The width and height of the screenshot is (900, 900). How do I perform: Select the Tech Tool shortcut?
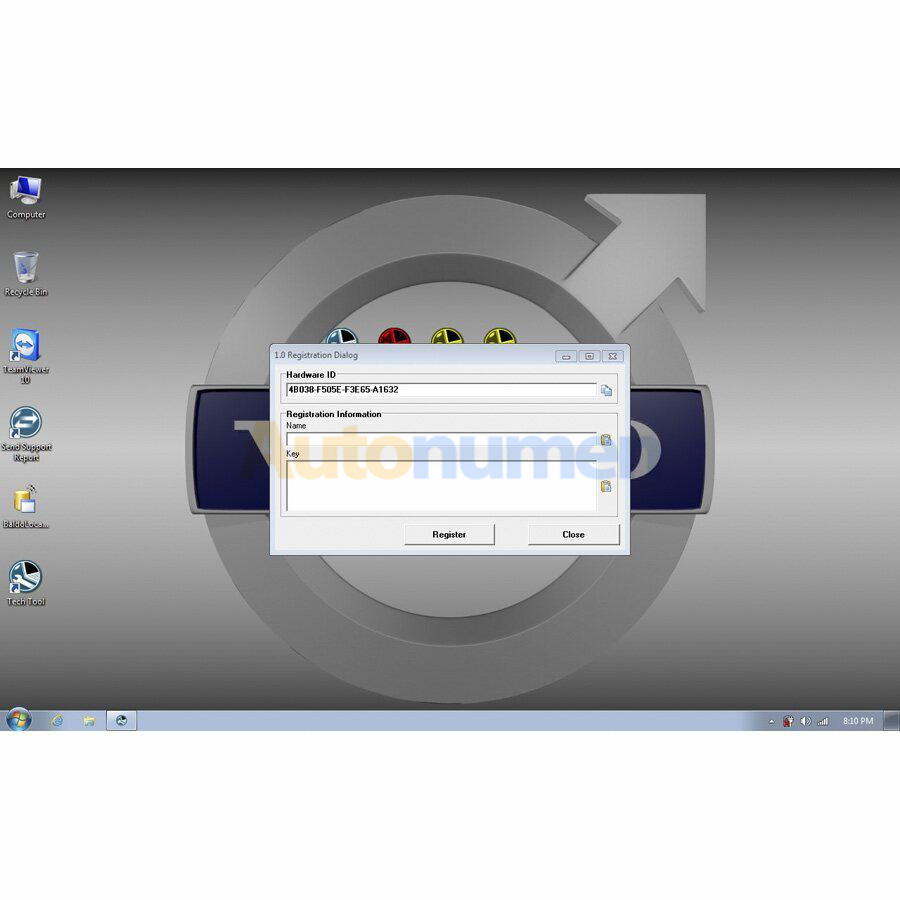26,583
